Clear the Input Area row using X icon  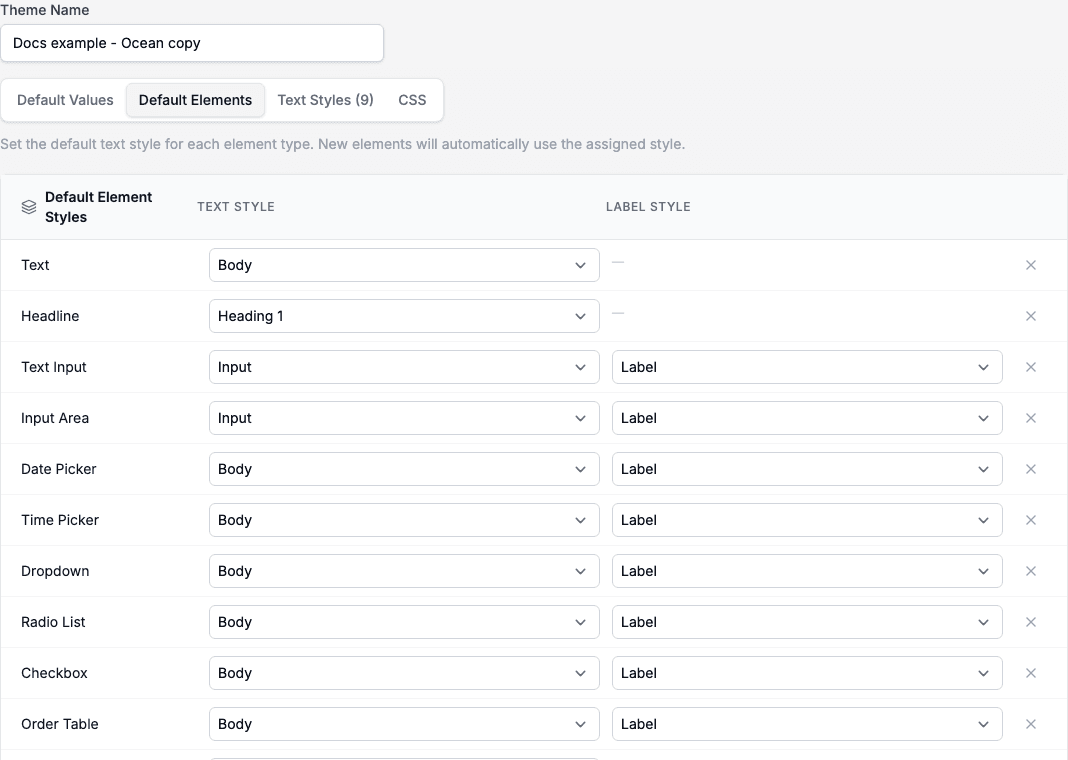coord(1031,418)
